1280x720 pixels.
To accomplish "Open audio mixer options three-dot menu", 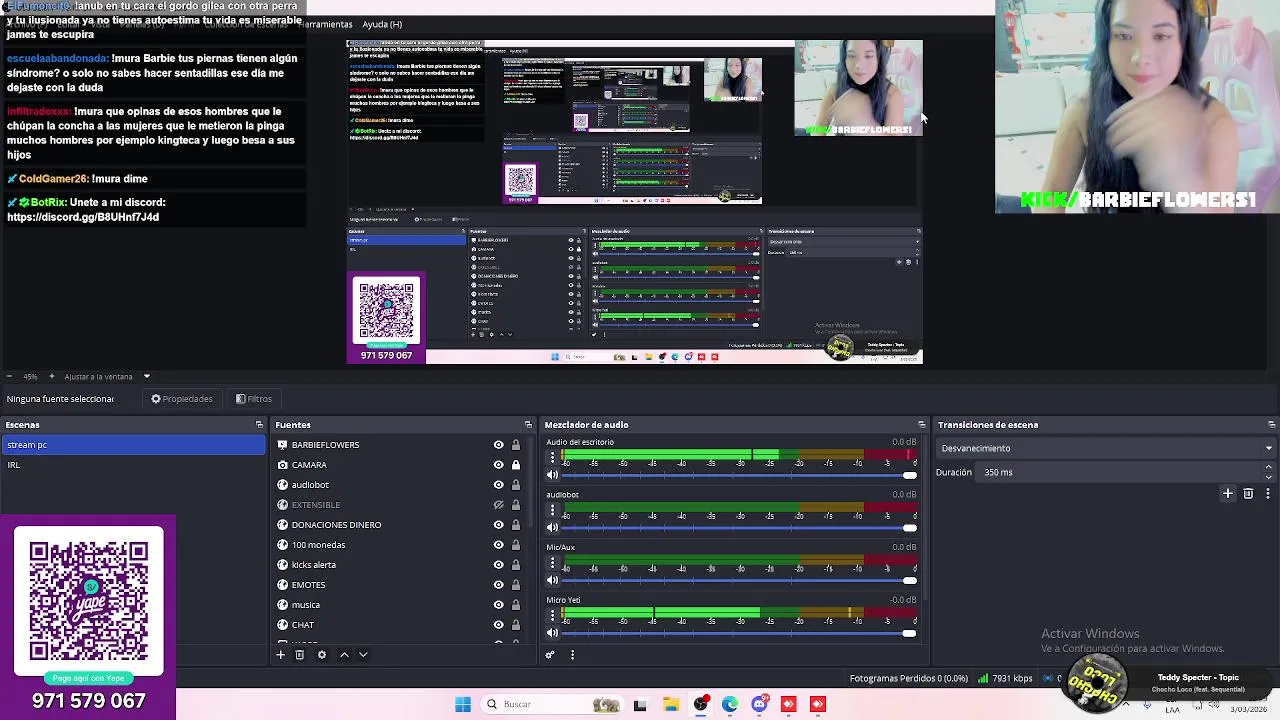I will tap(572, 655).
